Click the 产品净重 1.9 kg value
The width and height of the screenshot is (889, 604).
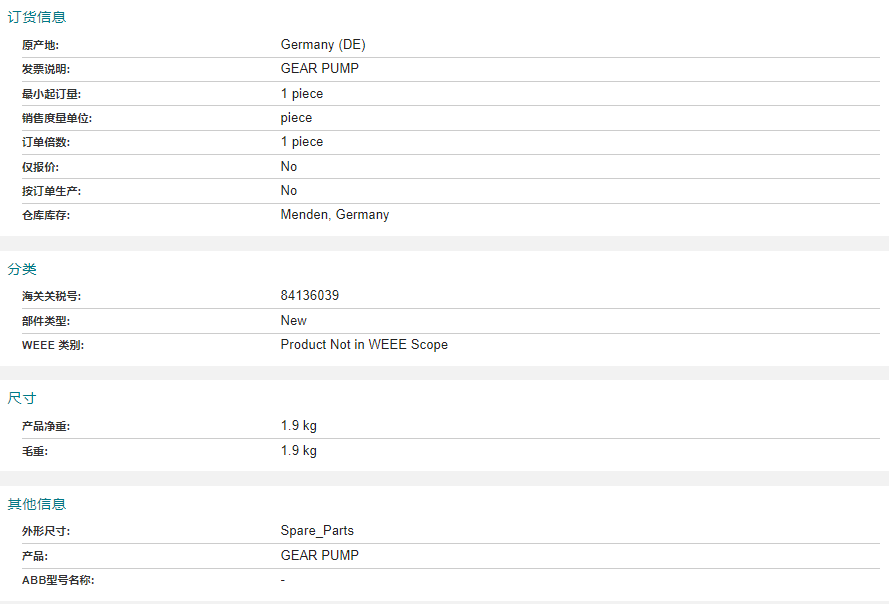tap(299, 426)
